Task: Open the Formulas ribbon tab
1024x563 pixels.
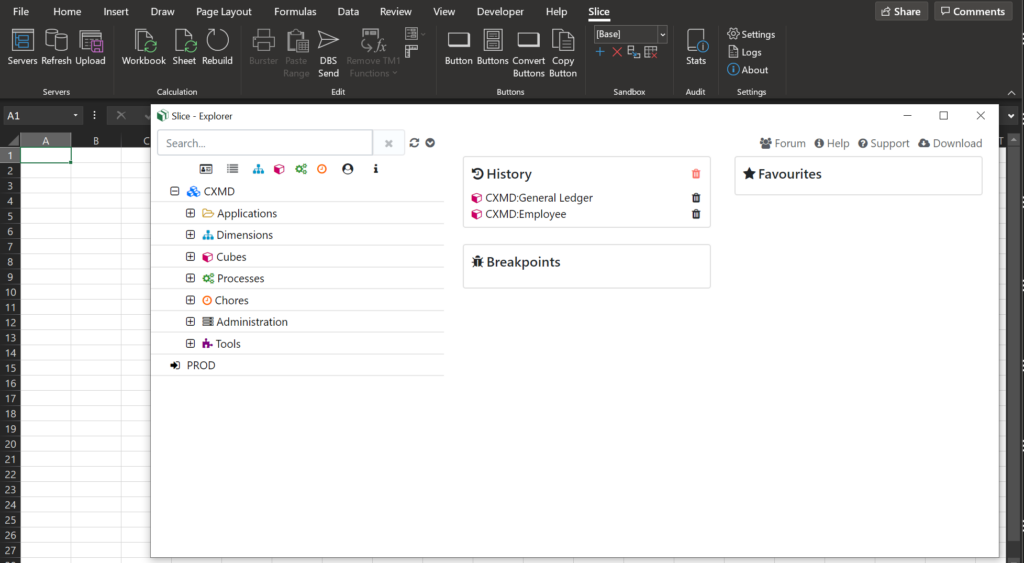Action: (x=295, y=12)
